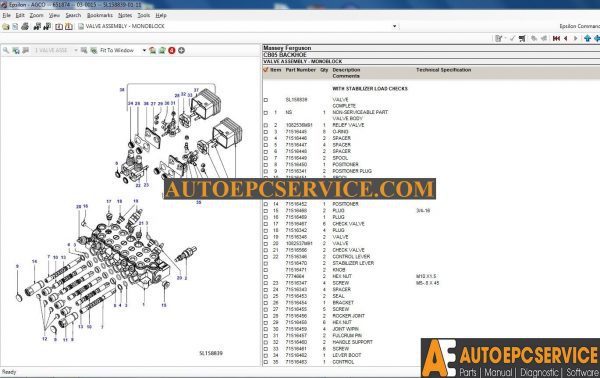Click the grey tag icon right of the cart
Image resolution: width=600 pixels, height=378 pixels.
[x=534, y=38]
